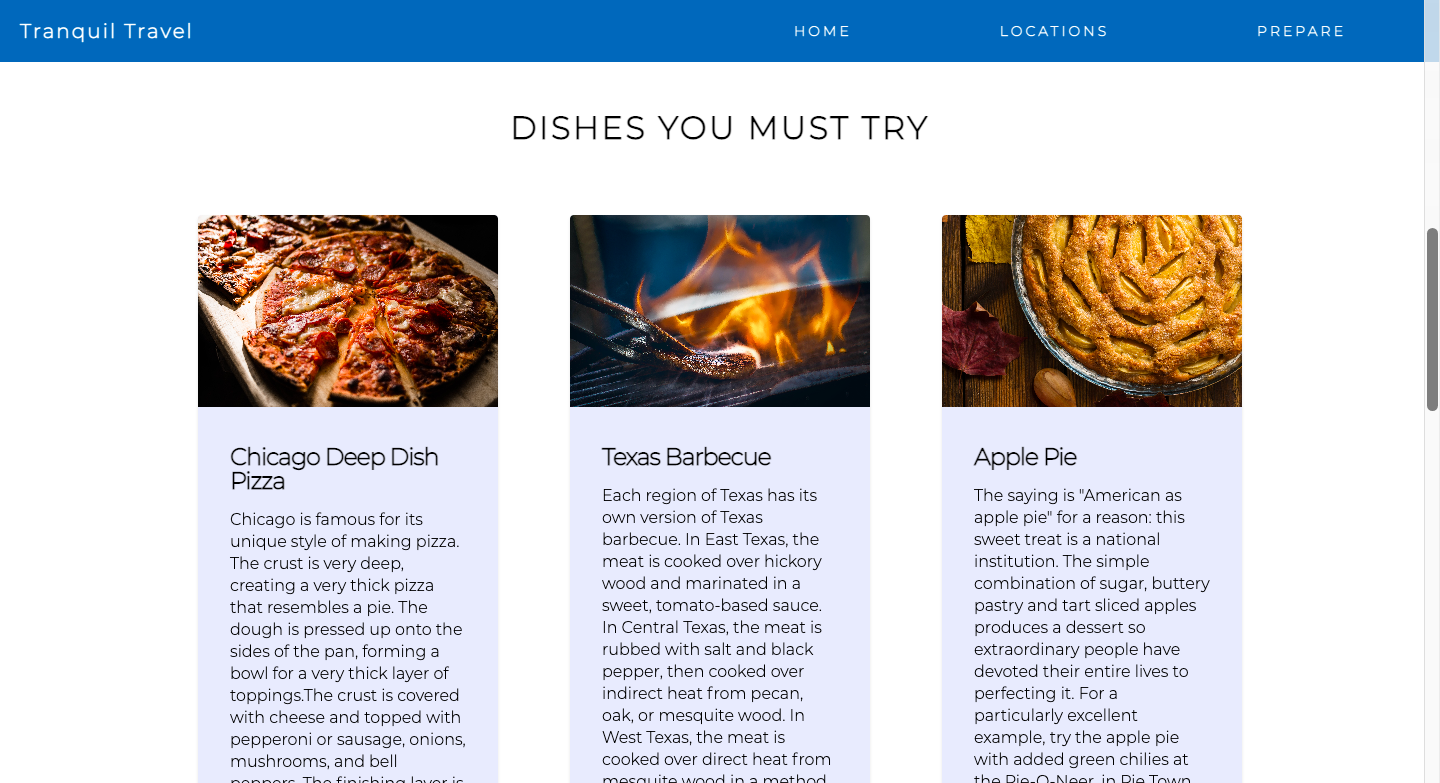This screenshot has width=1440, height=783.
Task: Click the vertical scrollbar thumb
Action: coord(1432,319)
